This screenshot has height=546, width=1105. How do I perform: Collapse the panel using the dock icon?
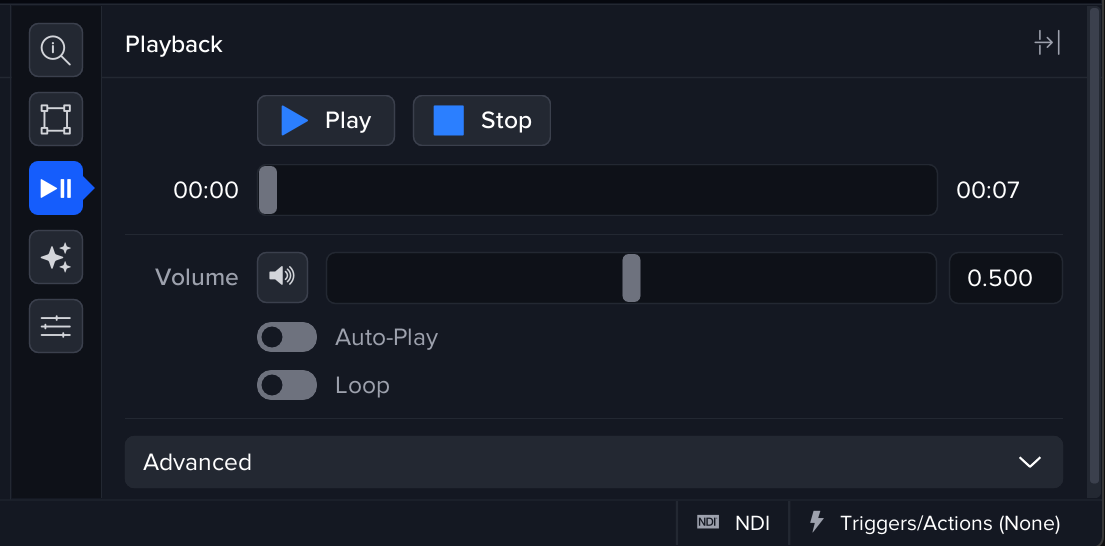1047,43
